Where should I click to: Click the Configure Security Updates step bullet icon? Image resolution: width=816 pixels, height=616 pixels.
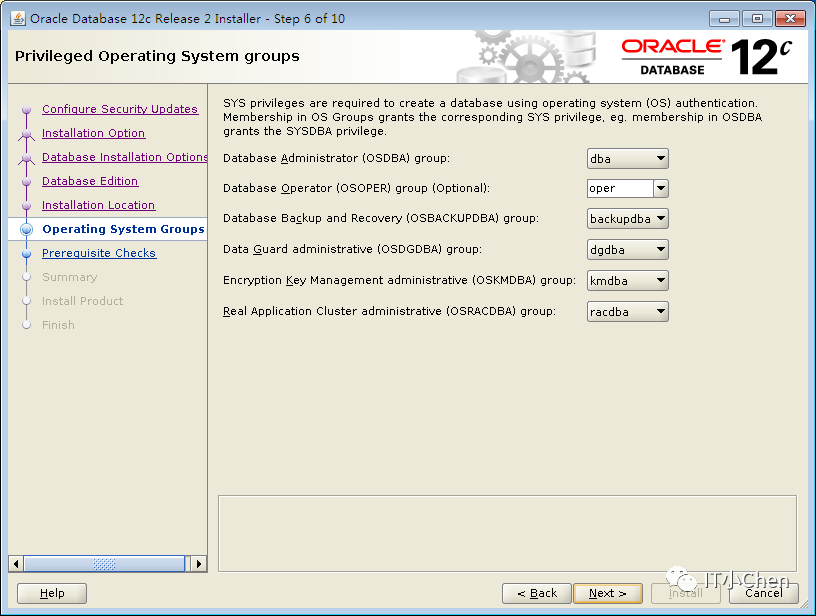tap(27, 110)
